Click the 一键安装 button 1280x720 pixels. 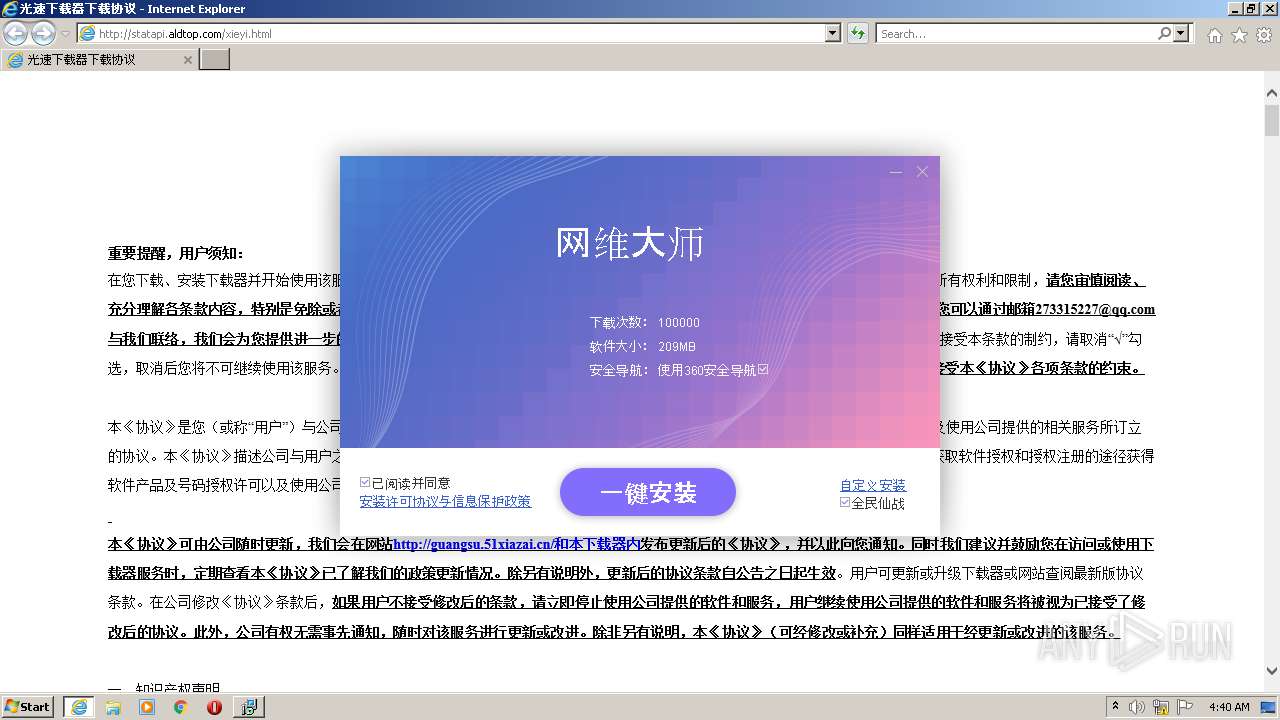[x=648, y=492]
